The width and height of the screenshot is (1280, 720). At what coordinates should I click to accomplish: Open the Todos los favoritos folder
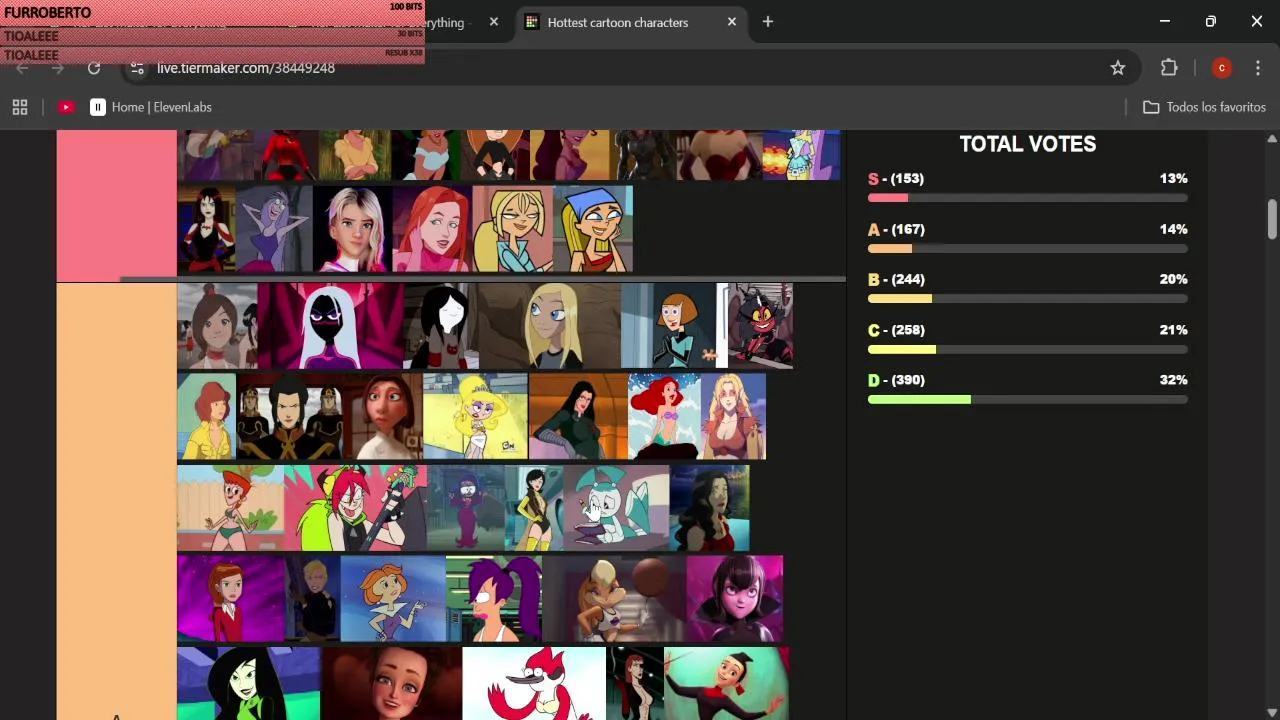[1204, 107]
